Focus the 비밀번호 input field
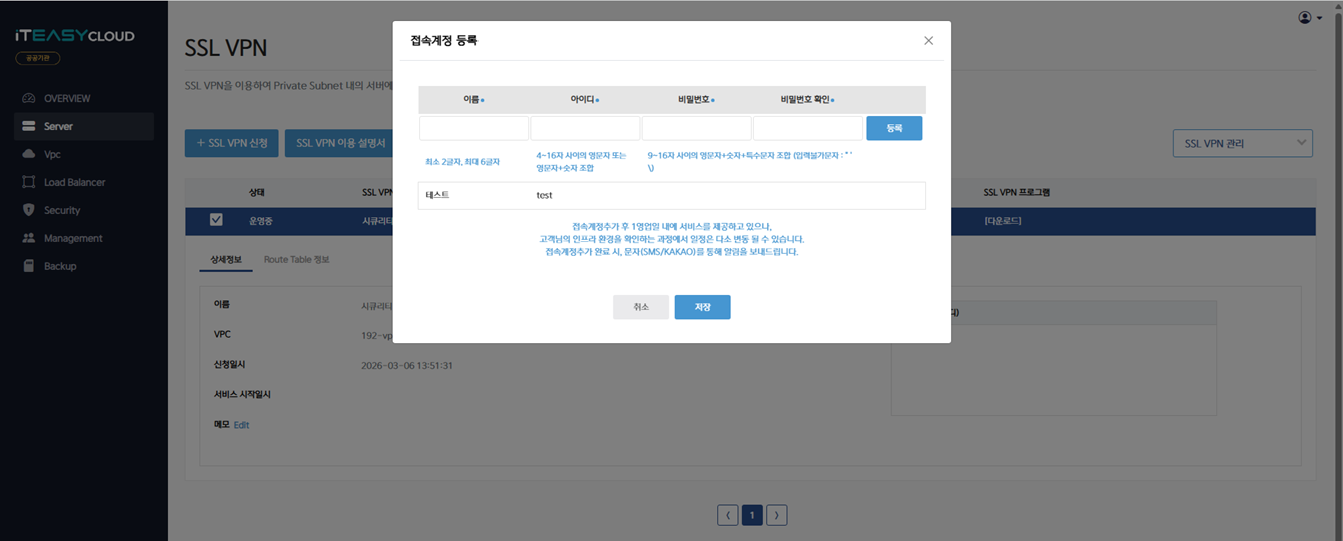This screenshot has width=1343, height=541. pos(696,128)
